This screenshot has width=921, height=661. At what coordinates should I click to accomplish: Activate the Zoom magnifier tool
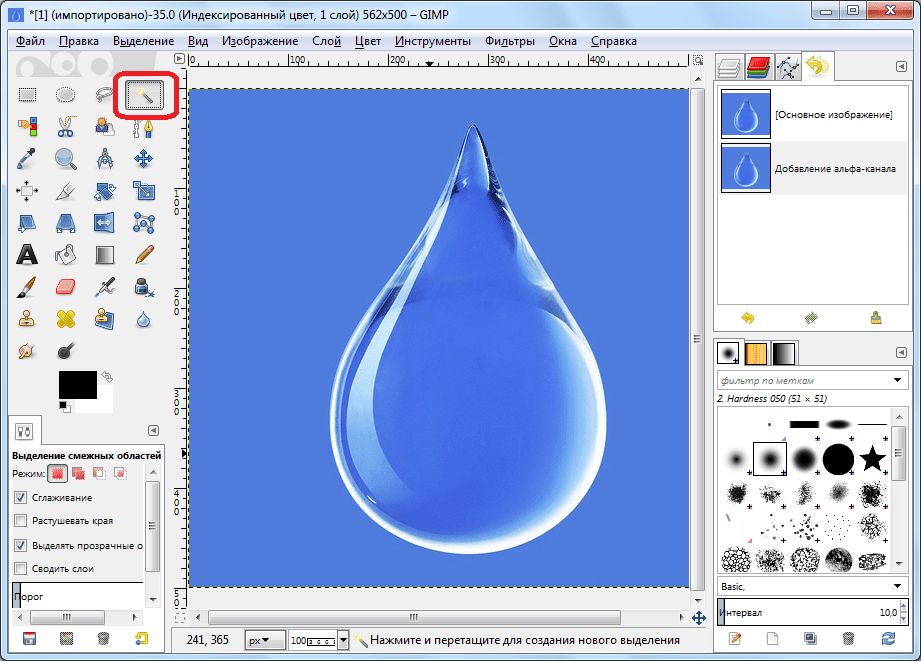pyautogui.click(x=65, y=158)
